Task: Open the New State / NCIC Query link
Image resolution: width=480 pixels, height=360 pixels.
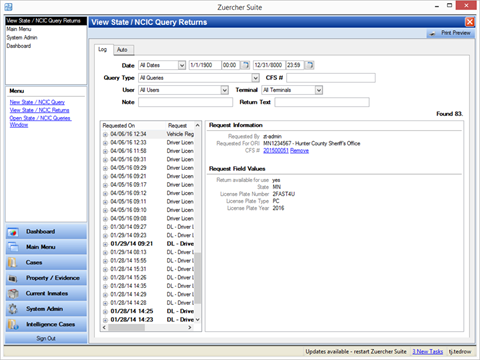Action: (x=37, y=102)
